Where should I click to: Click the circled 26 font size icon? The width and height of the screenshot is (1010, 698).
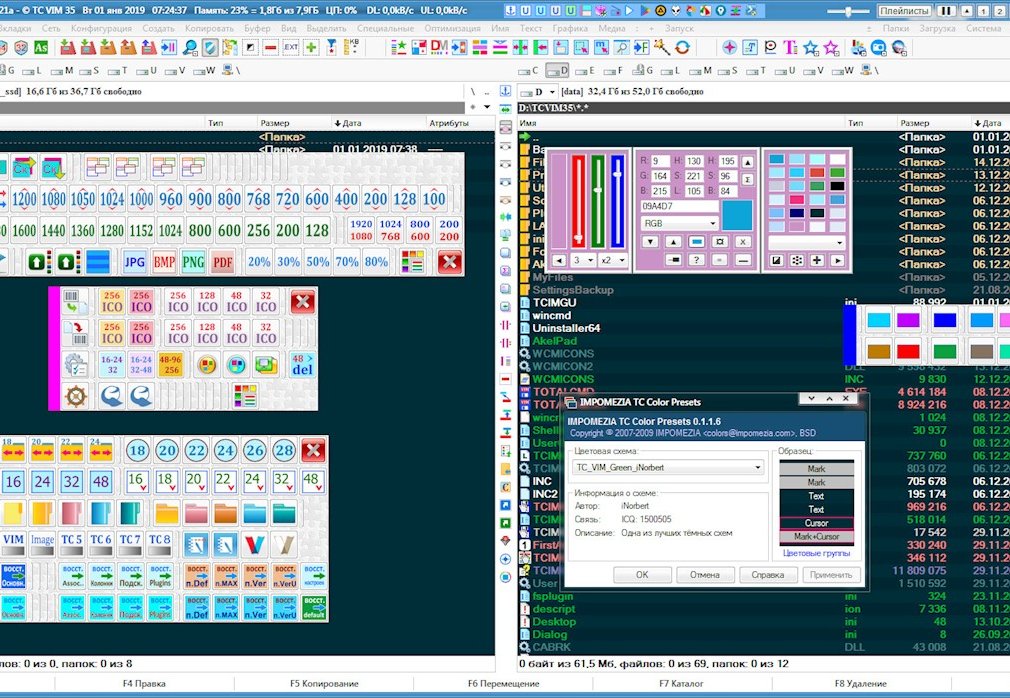(x=254, y=451)
